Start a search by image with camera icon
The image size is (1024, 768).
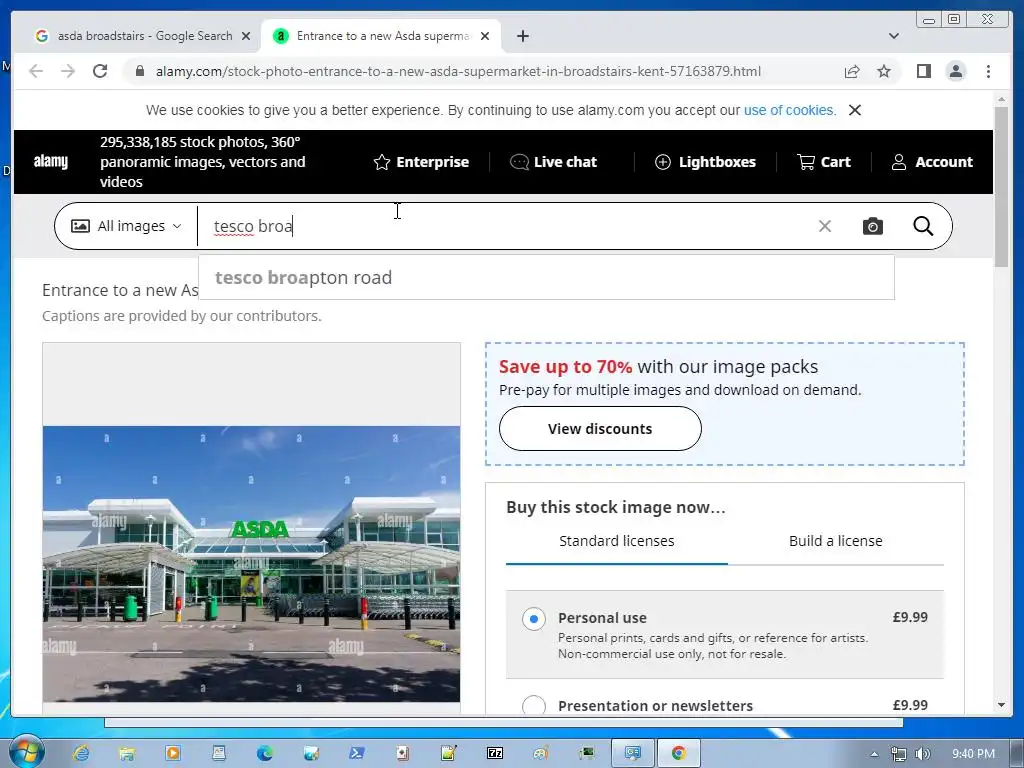click(872, 226)
